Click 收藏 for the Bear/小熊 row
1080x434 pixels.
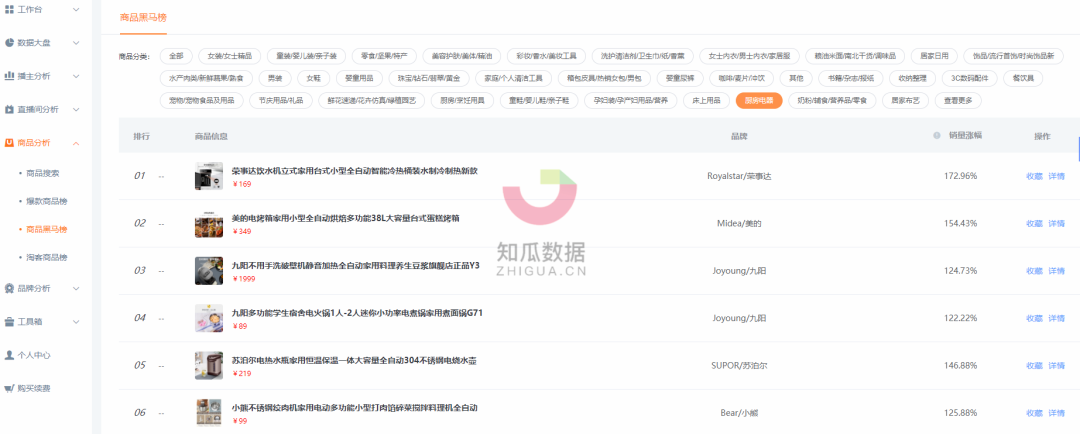1034,413
